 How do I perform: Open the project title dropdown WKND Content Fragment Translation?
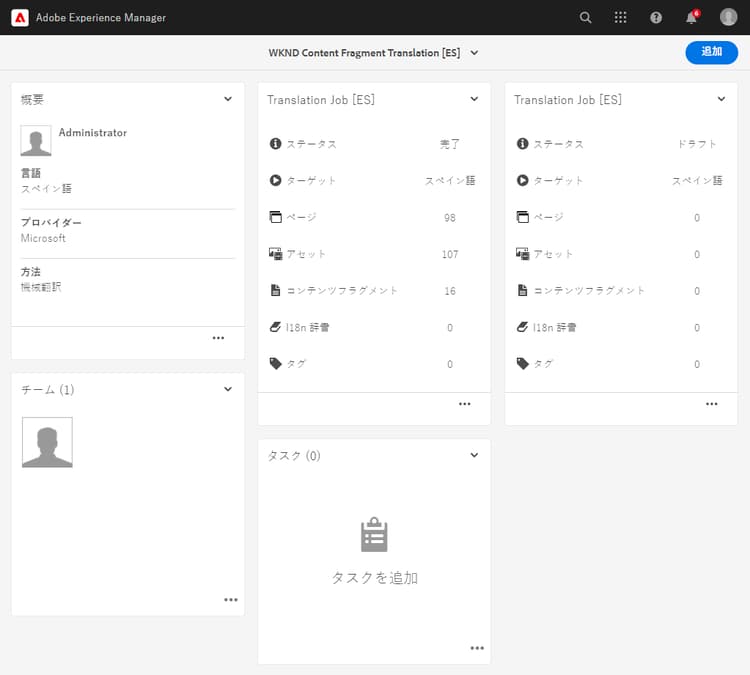[x=374, y=53]
